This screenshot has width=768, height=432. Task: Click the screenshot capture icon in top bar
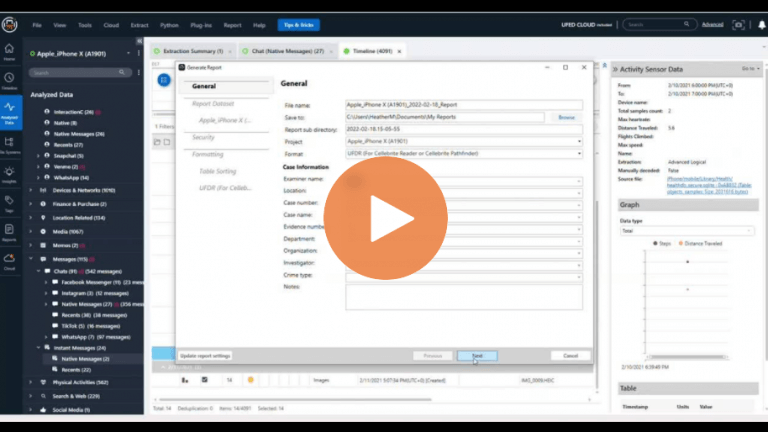(738, 24)
